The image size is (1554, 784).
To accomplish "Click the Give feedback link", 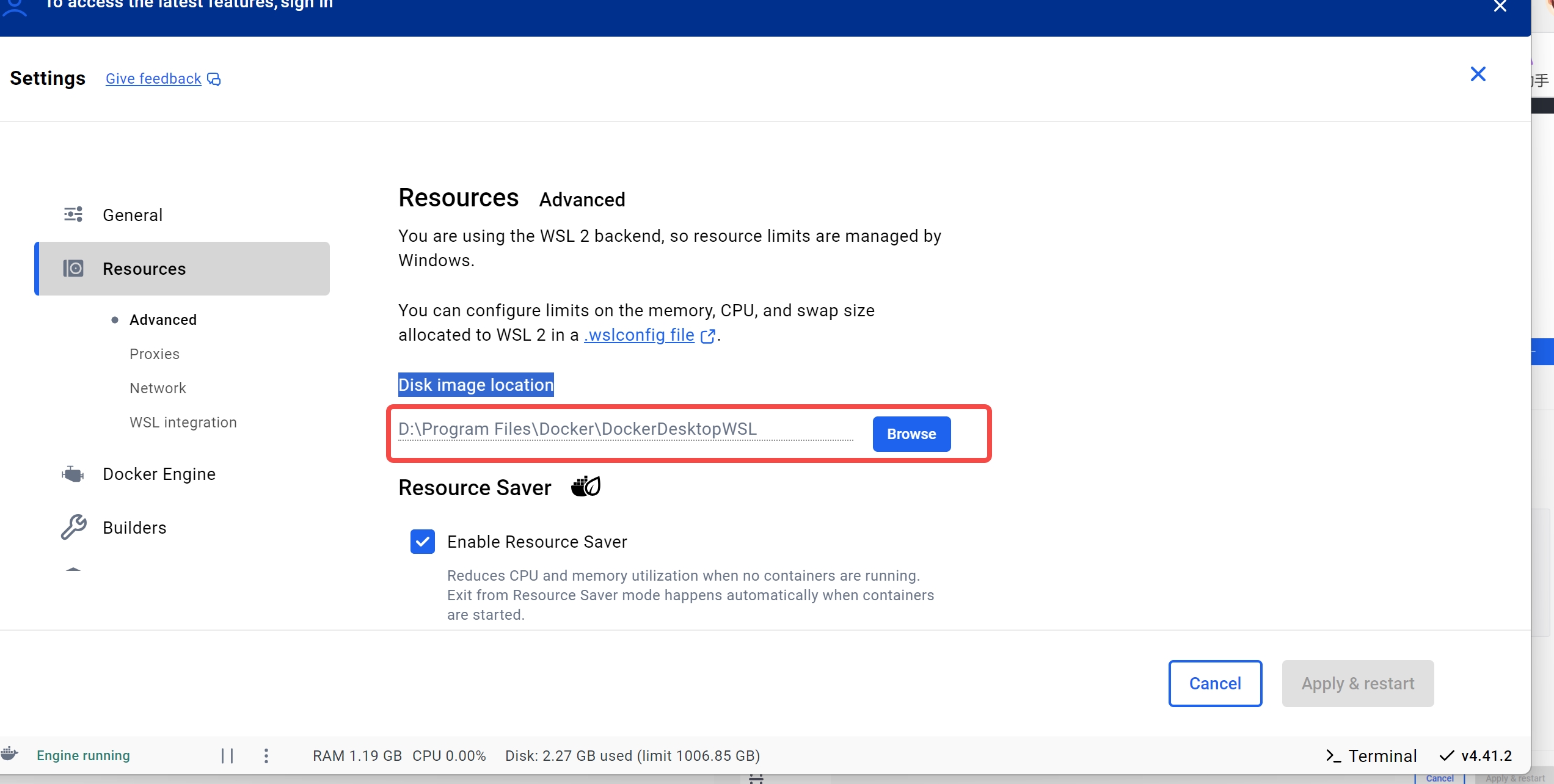I will click(153, 79).
